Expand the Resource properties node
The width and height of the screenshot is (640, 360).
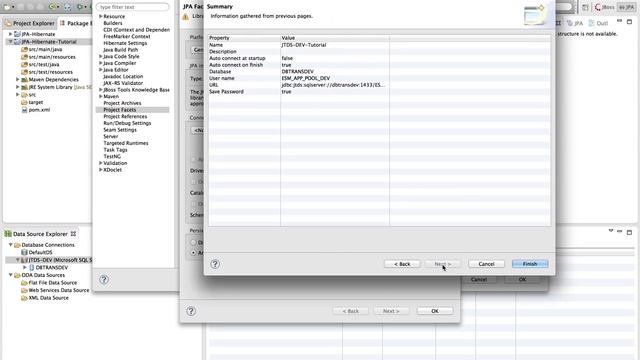(x=100, y=16)
